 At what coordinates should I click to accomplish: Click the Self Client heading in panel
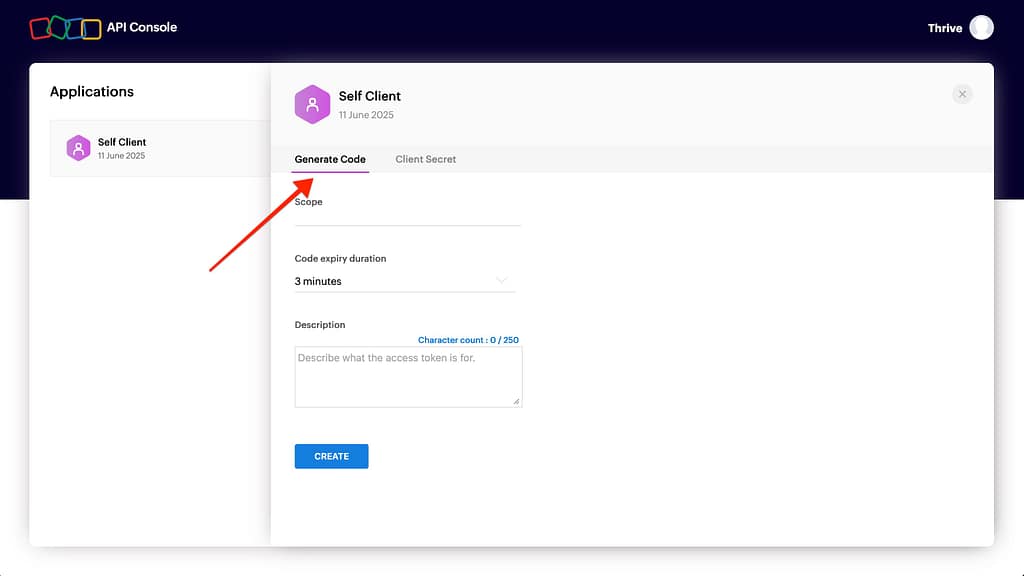[x=369, y=96]
